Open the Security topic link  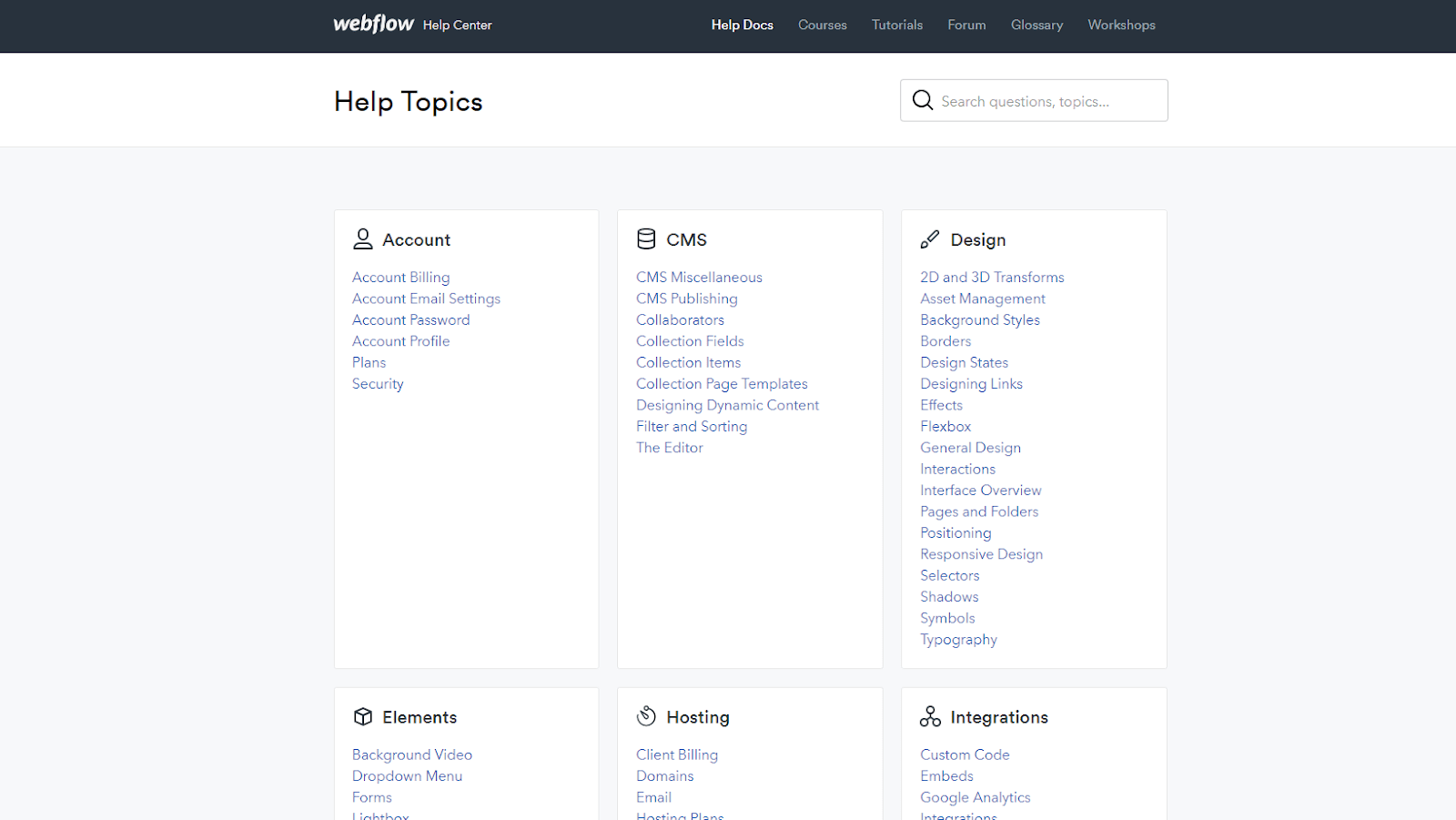[378, 384]
